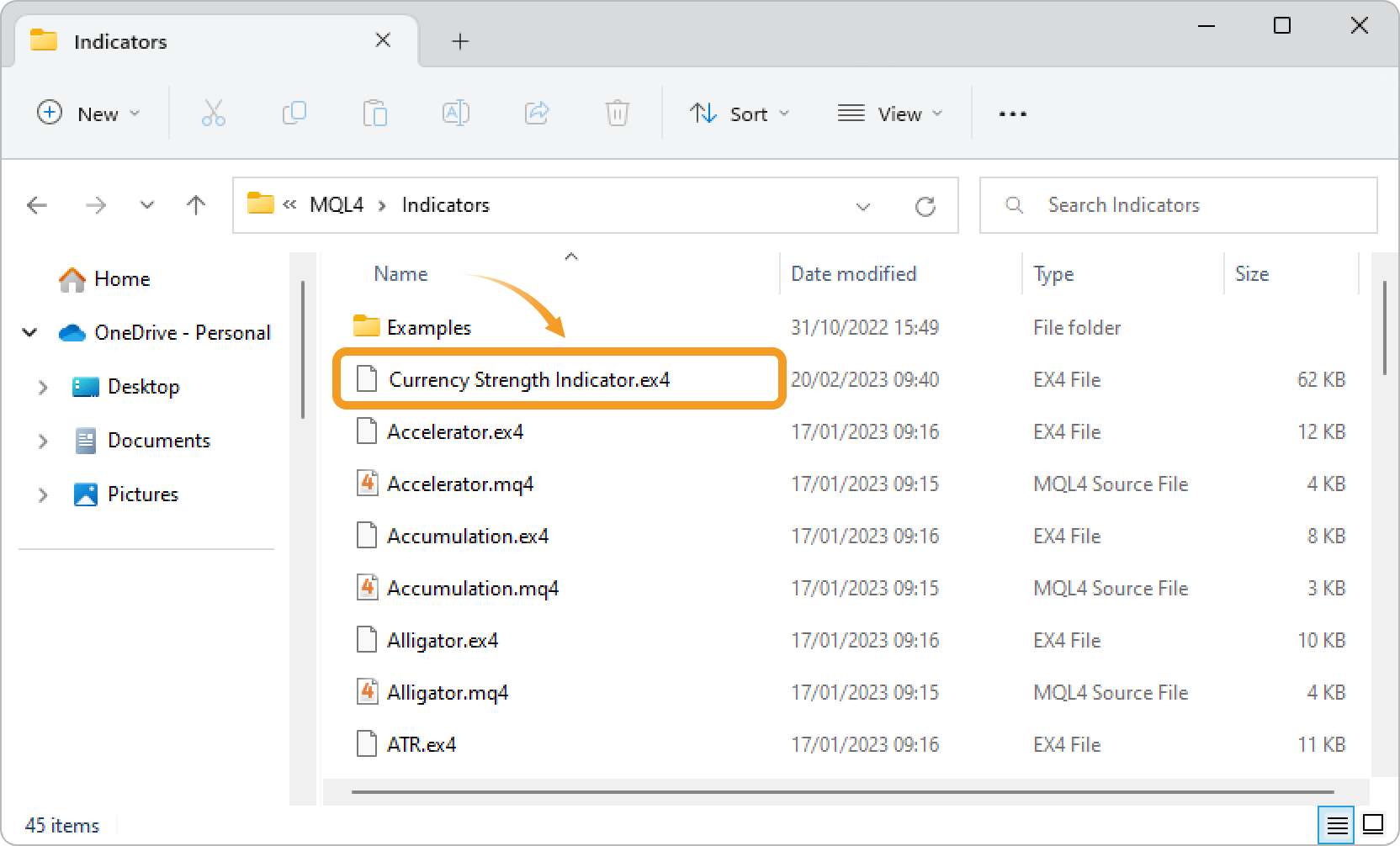This screenshot has width=1400, height=846.
Task: Open the View dropdown menu
Action: (x=890, y=113)
